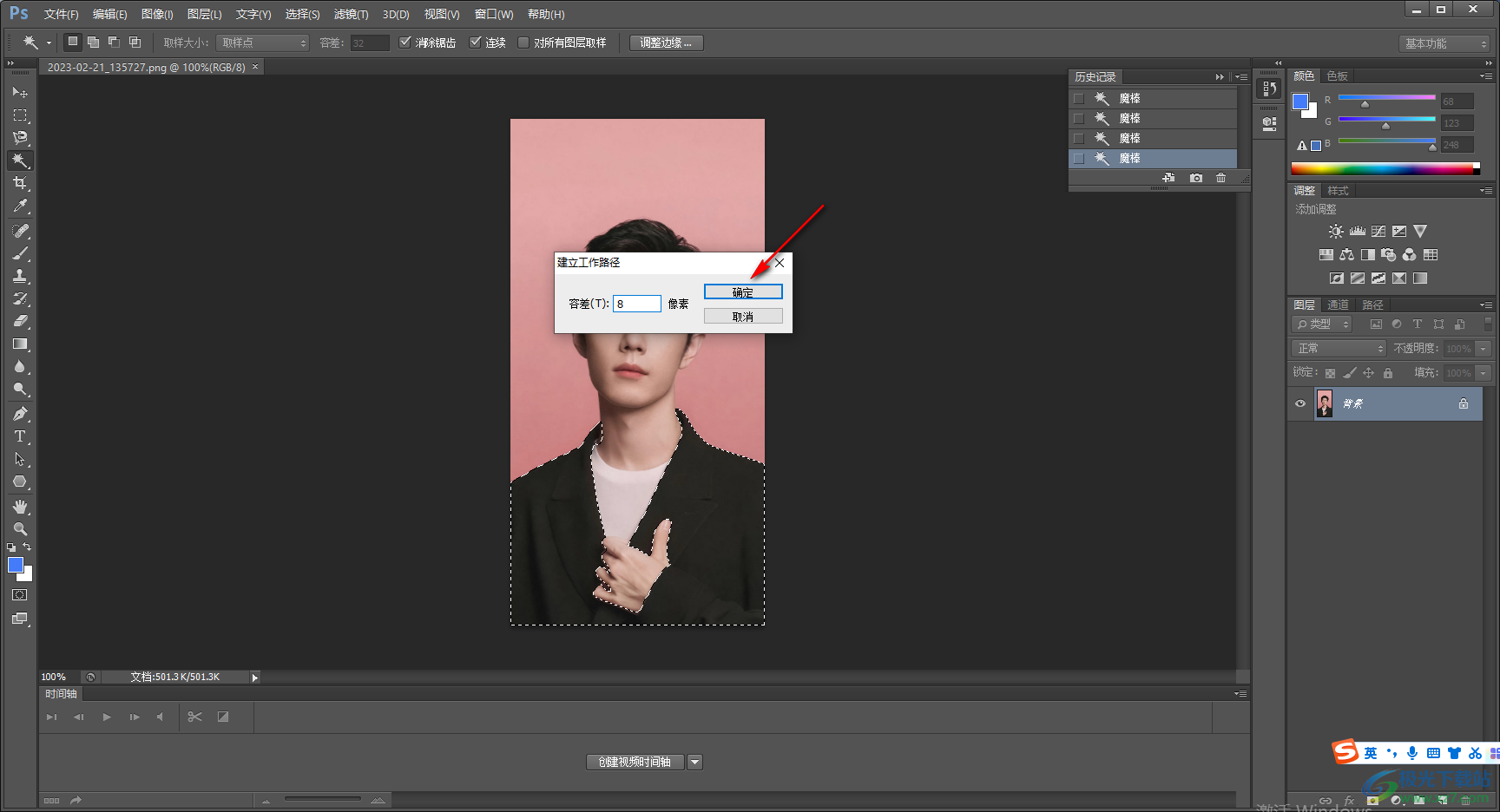Open the 正常 blend mode dropdown
Image resolution: width=1500 pixels, height=812 pixels.
[1339, 348]
